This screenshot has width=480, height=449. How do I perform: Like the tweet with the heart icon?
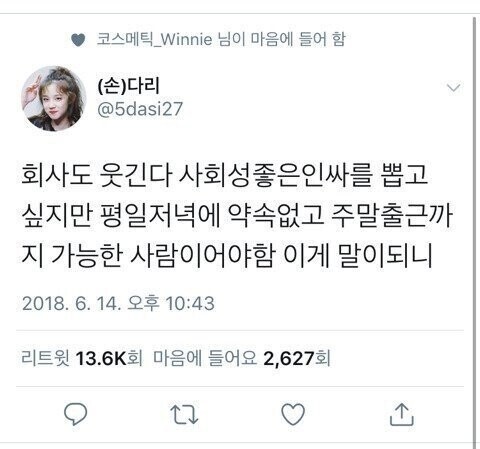(293, 414)
